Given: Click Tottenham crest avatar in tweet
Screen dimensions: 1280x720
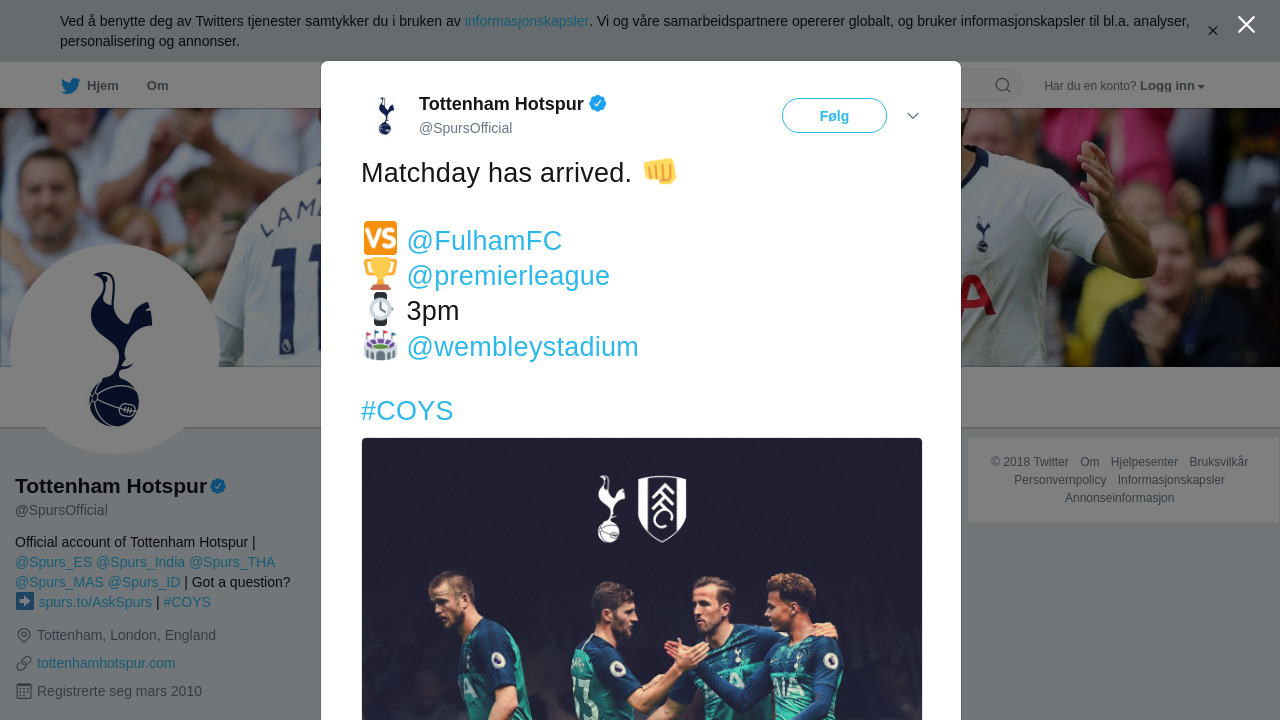Looking at the screenshot, I should pyautogui.click(x=385, y=116).
